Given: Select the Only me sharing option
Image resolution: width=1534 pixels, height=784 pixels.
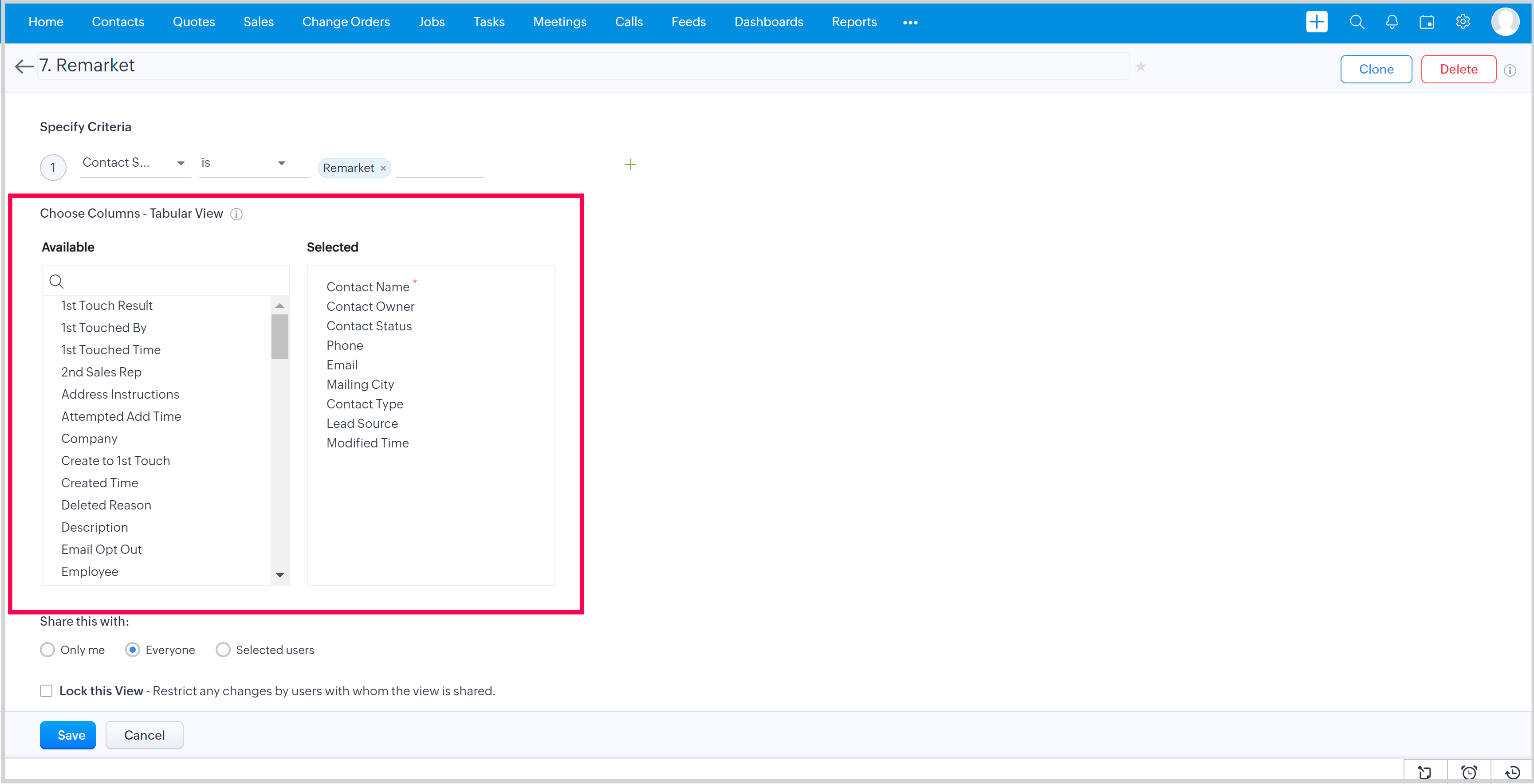Looking at the screenshot, I should (47, 650).
